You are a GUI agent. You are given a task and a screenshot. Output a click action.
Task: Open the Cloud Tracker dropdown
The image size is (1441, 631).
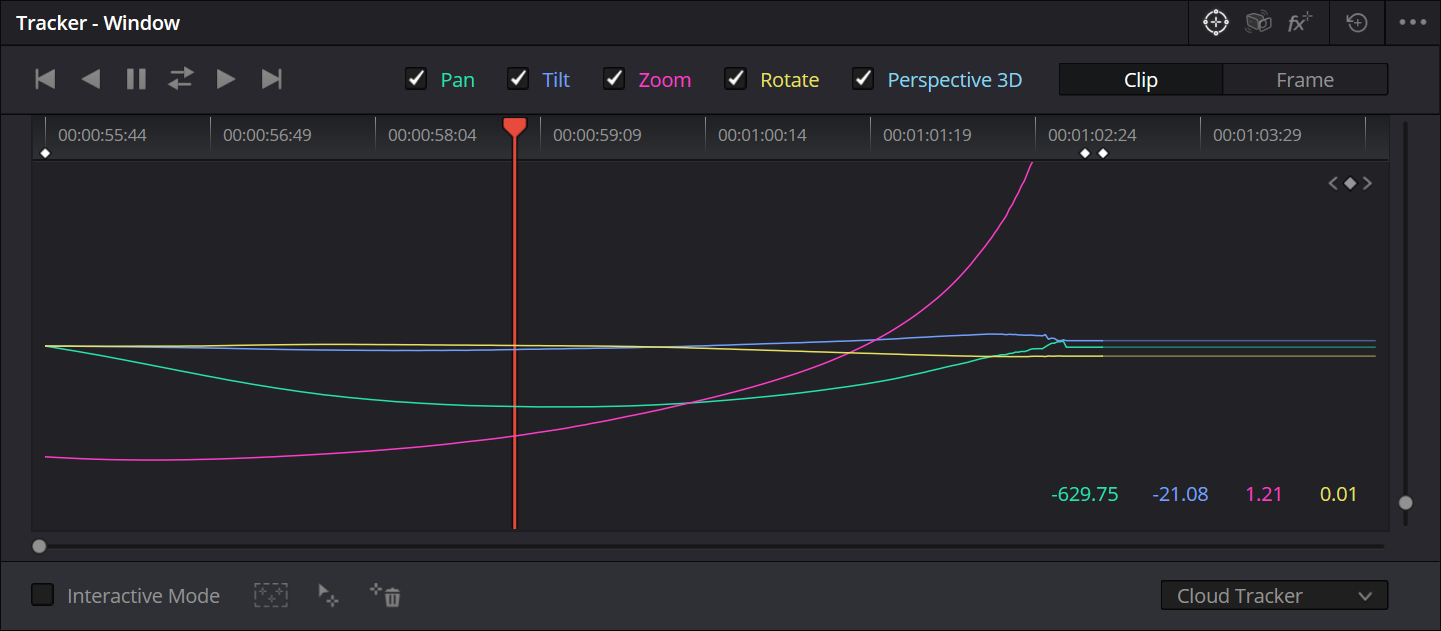(1274, 596)
